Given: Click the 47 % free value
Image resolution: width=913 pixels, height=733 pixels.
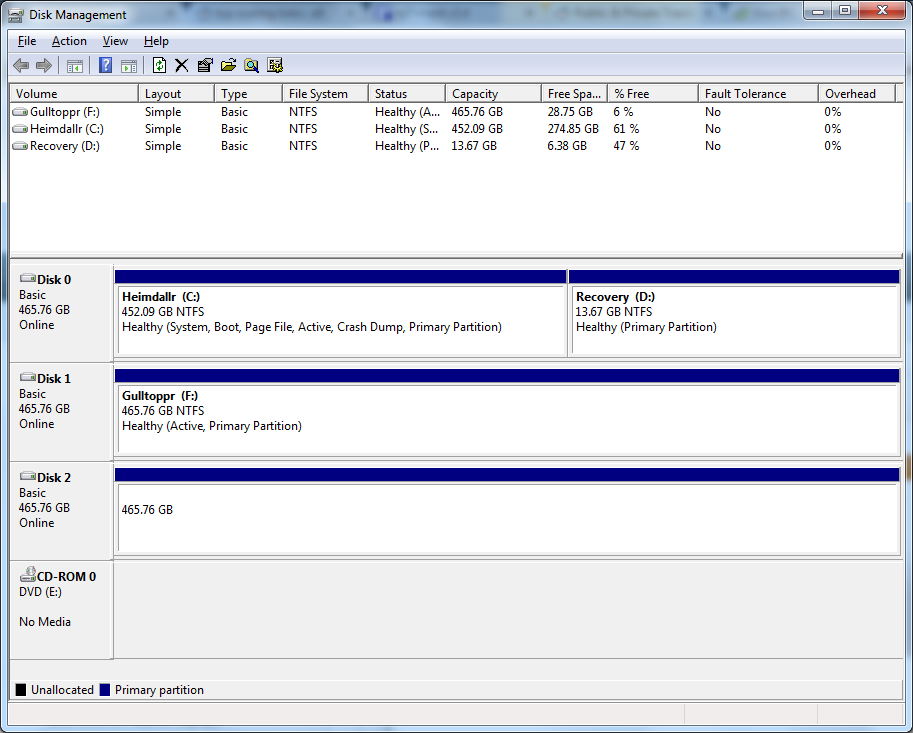Looking at the screenshot, I should [x=626, y=146].
